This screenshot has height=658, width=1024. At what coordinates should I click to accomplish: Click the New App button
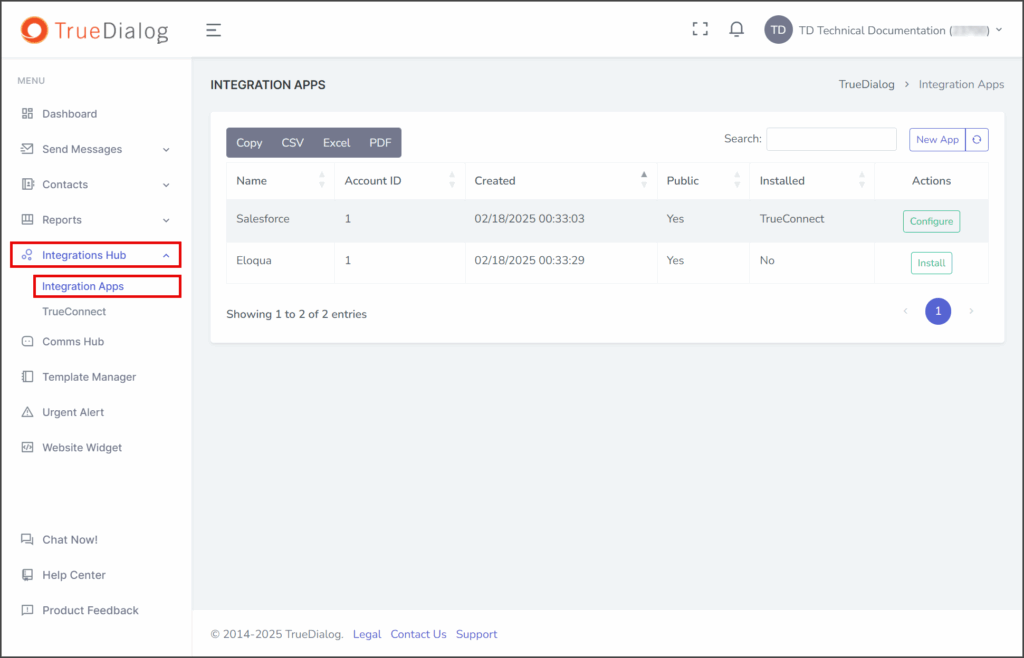[937, 140]
